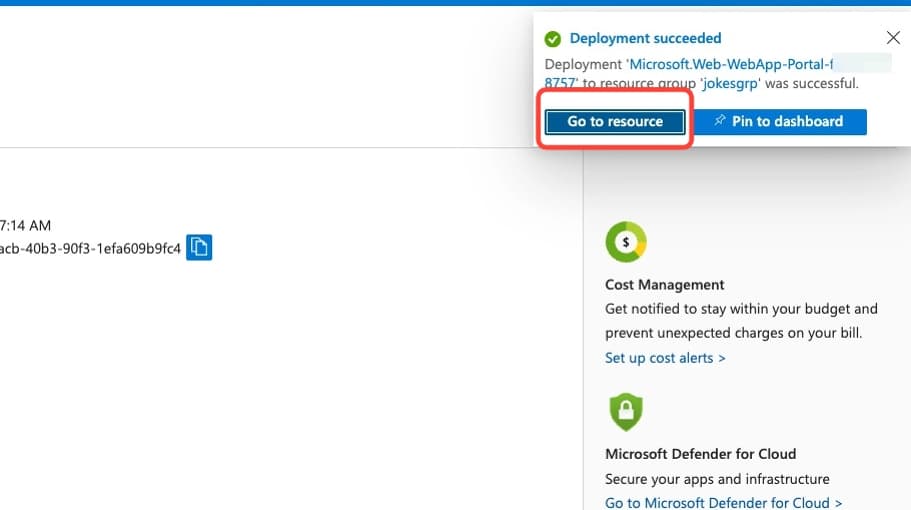Dismiss the Deployment succeeded notification
Viewport: 911px width, 510px height.
click(x=893, y=38)
